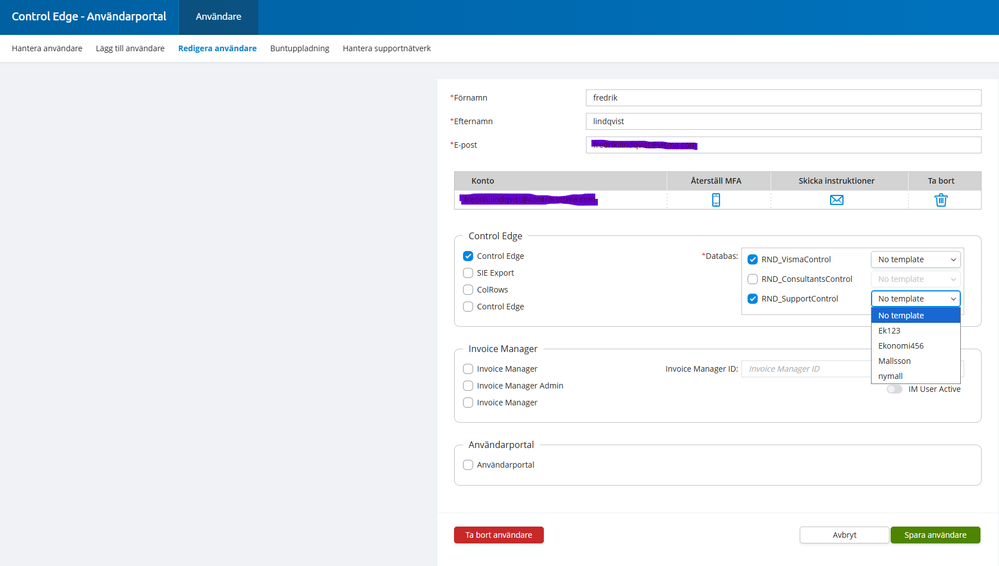Tick the Invoice Manager Admin checkbox
Screen dimensions: 999x566
click(x=468, y=386)
